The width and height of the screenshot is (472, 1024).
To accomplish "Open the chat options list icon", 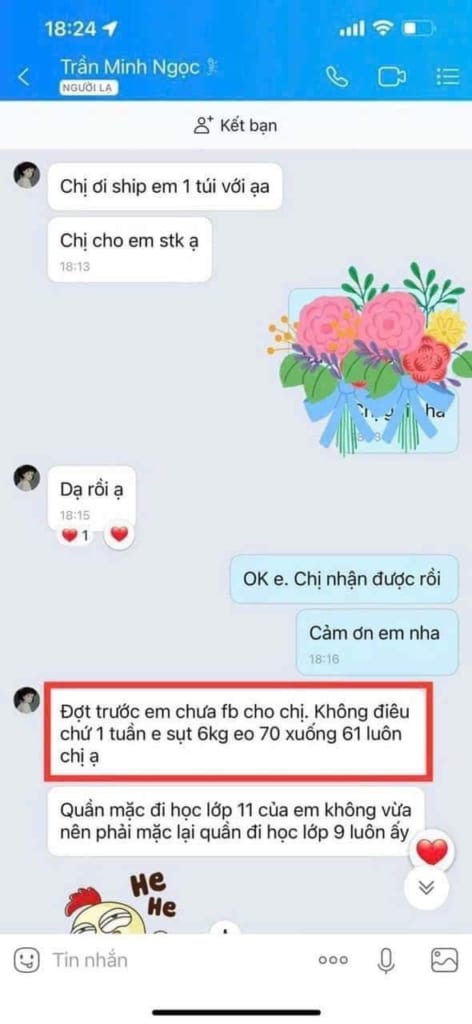I will pos(447,77).
